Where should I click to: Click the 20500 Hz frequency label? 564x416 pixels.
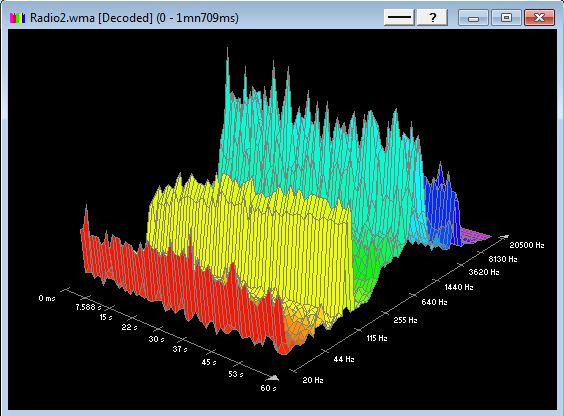point(527,245)
